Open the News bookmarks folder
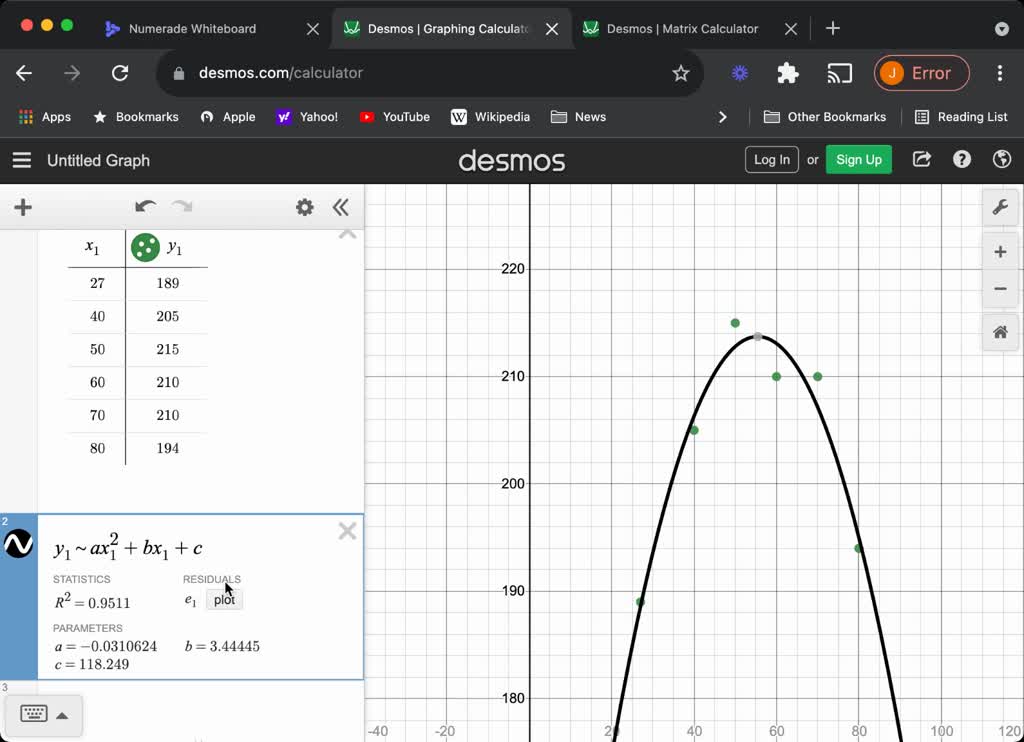The width and height of the screenshot is (1024, 742). point(579,117)
